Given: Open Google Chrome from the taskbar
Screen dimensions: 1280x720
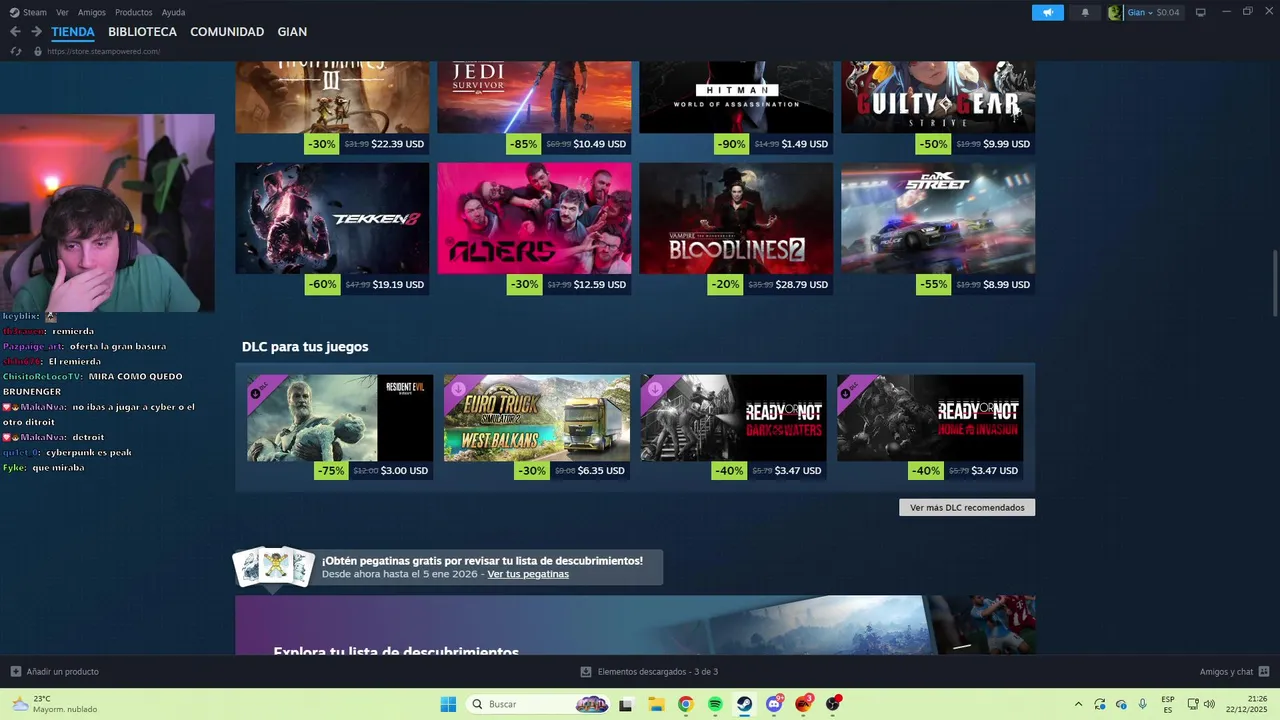Looking at the screenshot, I should coord(685,704).
